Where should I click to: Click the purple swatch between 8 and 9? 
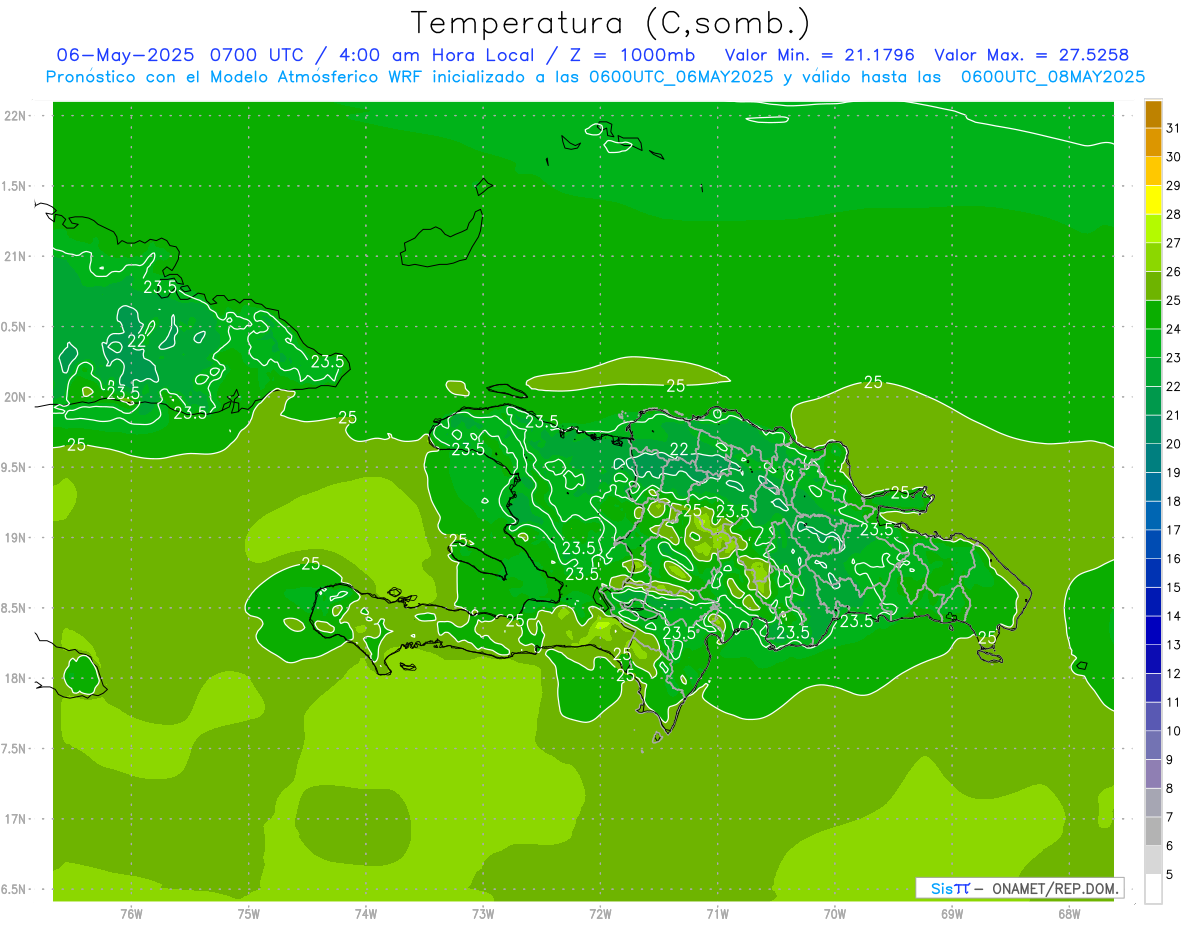tap(1153, 774)
